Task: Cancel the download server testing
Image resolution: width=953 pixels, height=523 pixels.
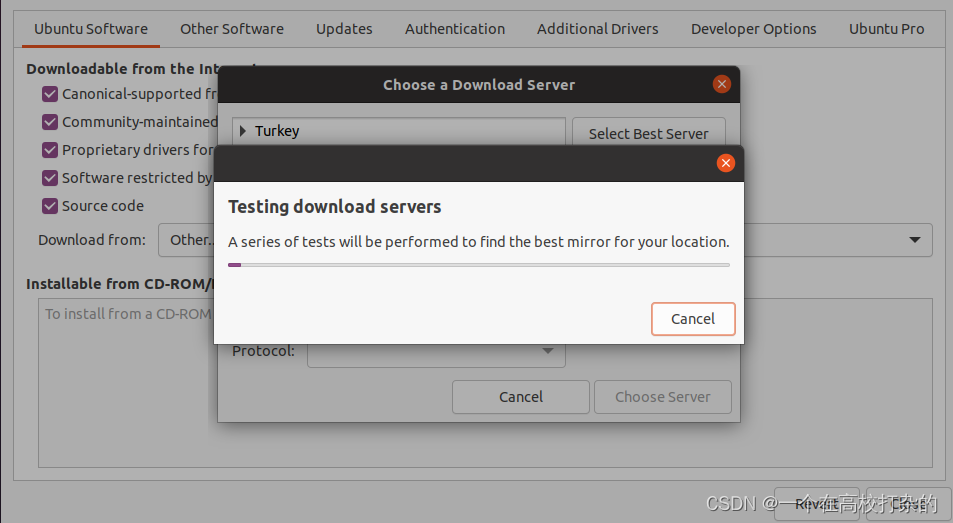Action: tap(693, 319)
